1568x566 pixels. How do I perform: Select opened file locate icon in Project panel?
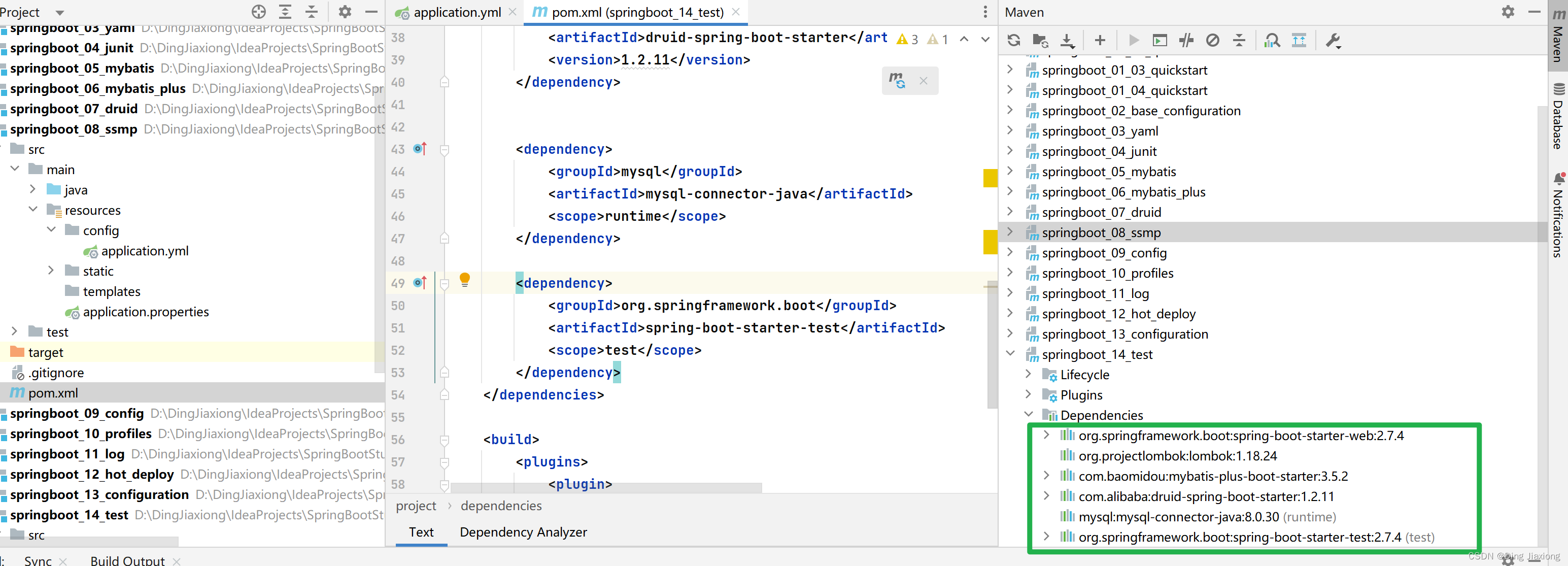pyautogui.click(x=259, y=12)
